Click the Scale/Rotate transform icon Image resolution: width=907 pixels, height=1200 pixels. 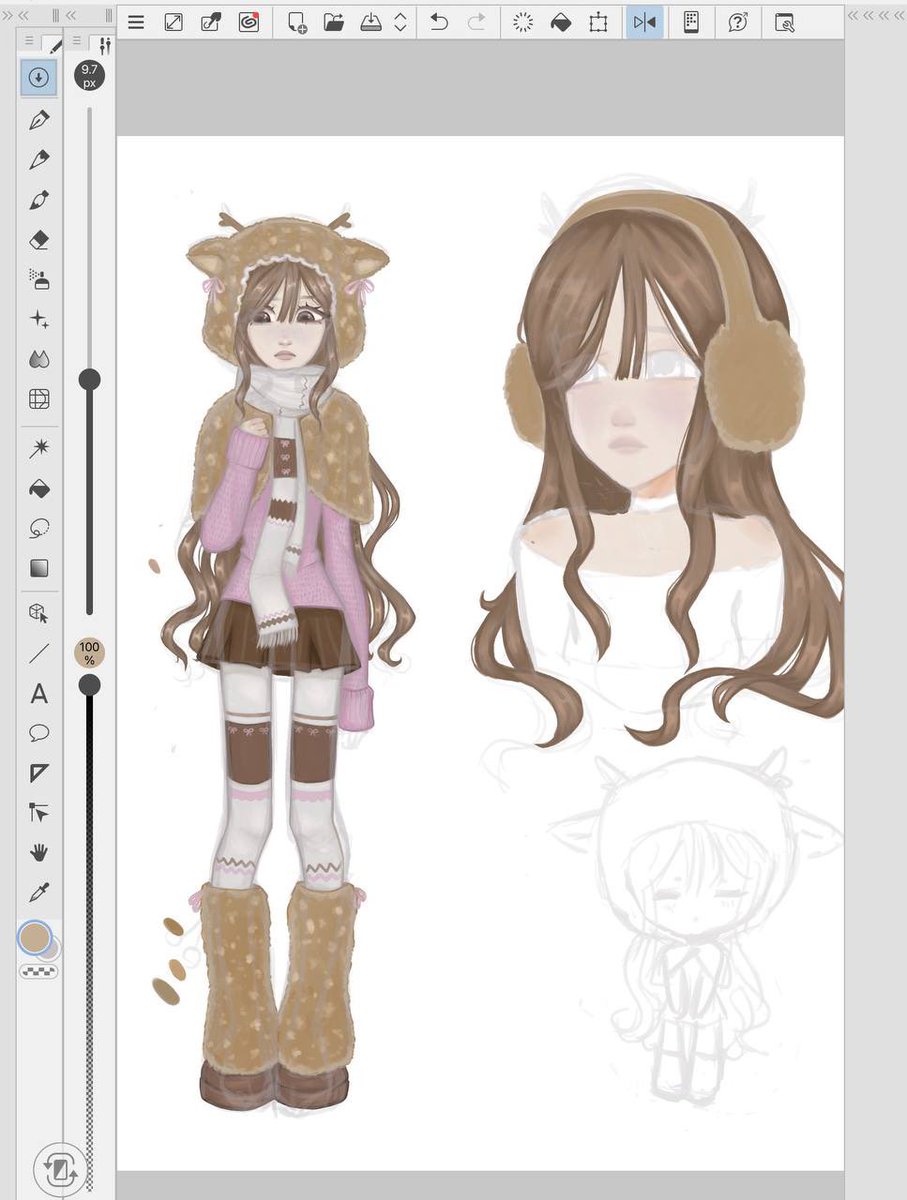point(598,22)
